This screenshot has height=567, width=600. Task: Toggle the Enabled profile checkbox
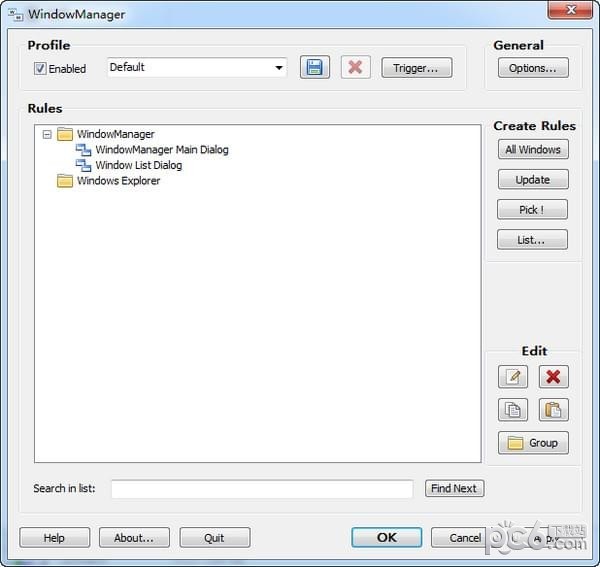point(40,69)
